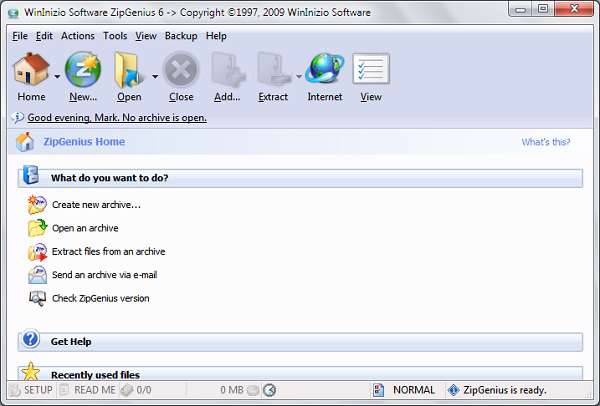Click the ZipGenius Home house icon

click(x=25, y=142)
